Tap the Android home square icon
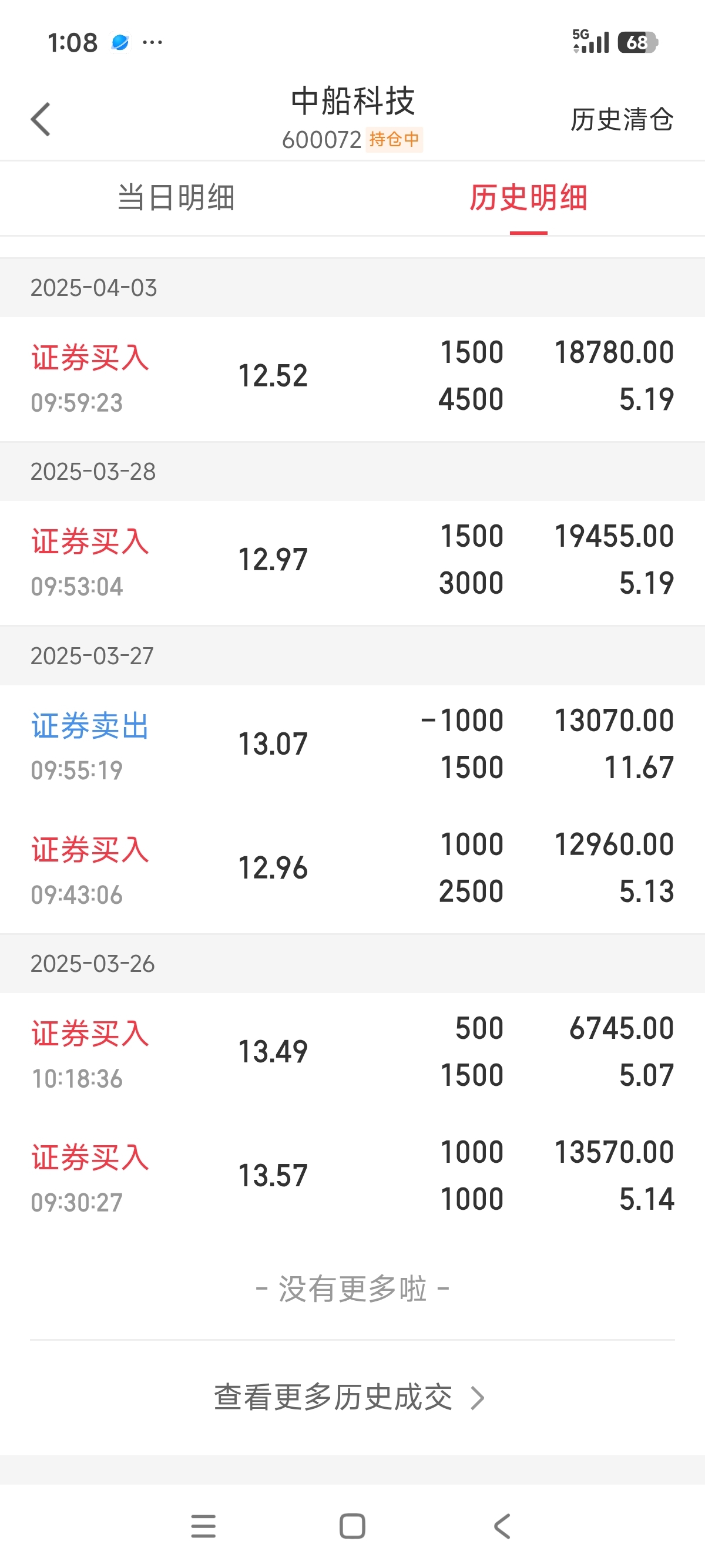 tap(352, 1526)
